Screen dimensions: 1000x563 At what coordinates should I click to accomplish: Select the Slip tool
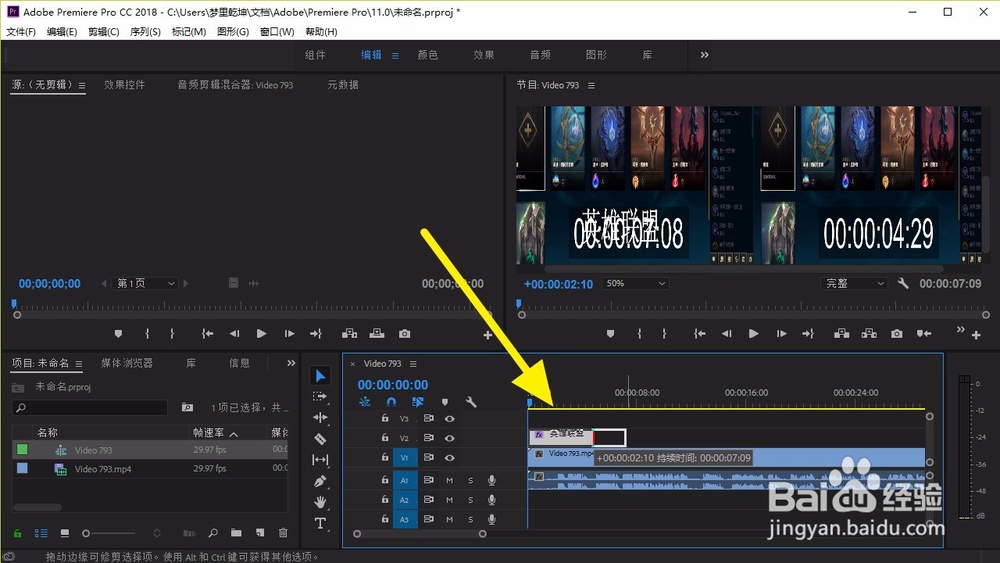pos(320,460)
